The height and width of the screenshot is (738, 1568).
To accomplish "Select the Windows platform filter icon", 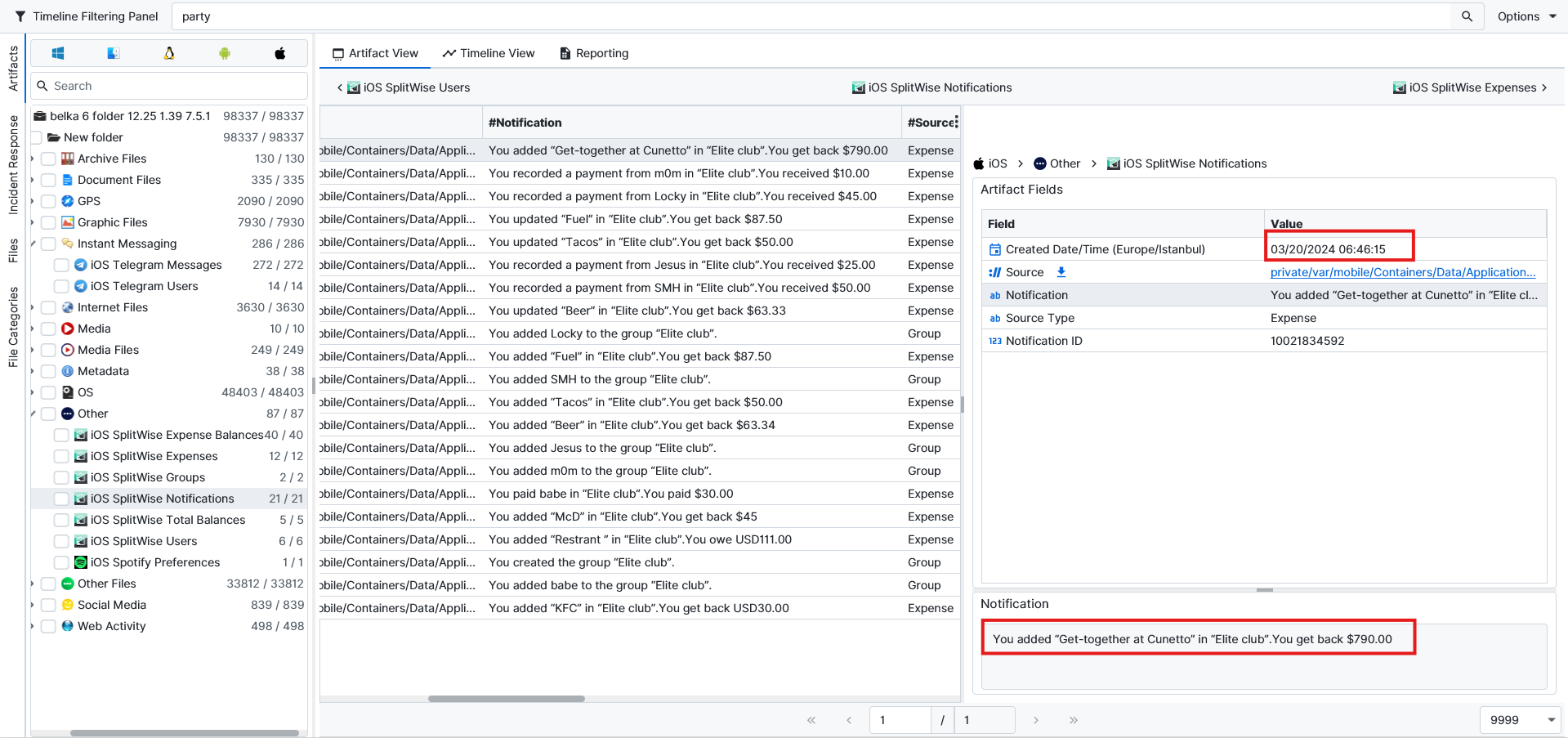I will tap(58, 53).
